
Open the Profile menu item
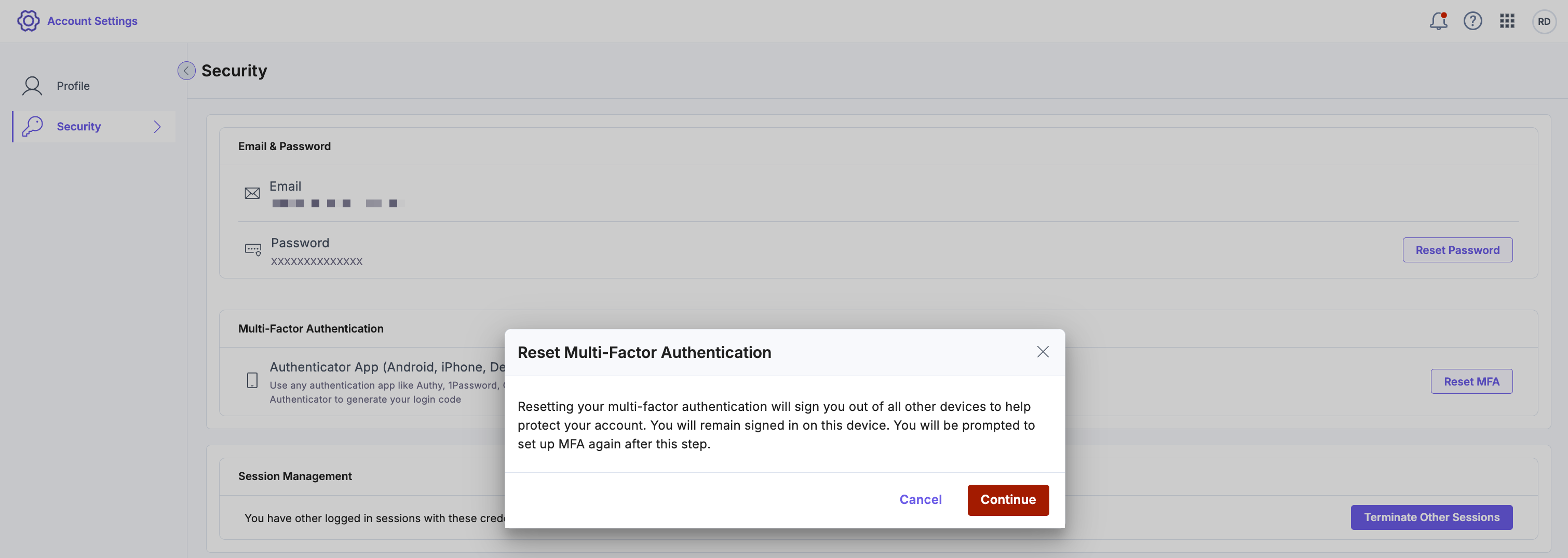pos(73,86)
